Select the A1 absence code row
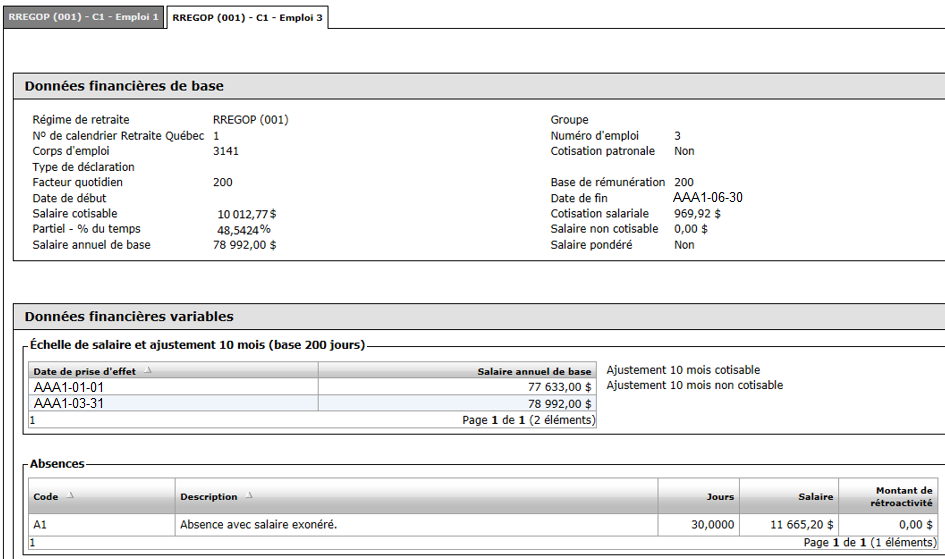This screenshot has width=945, height=559. point(483,525)
